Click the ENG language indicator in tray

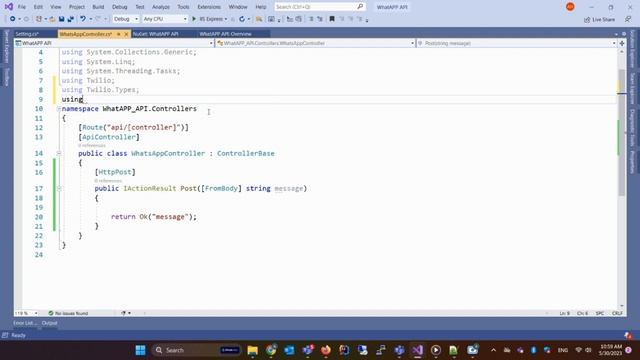tap(563, 350)
